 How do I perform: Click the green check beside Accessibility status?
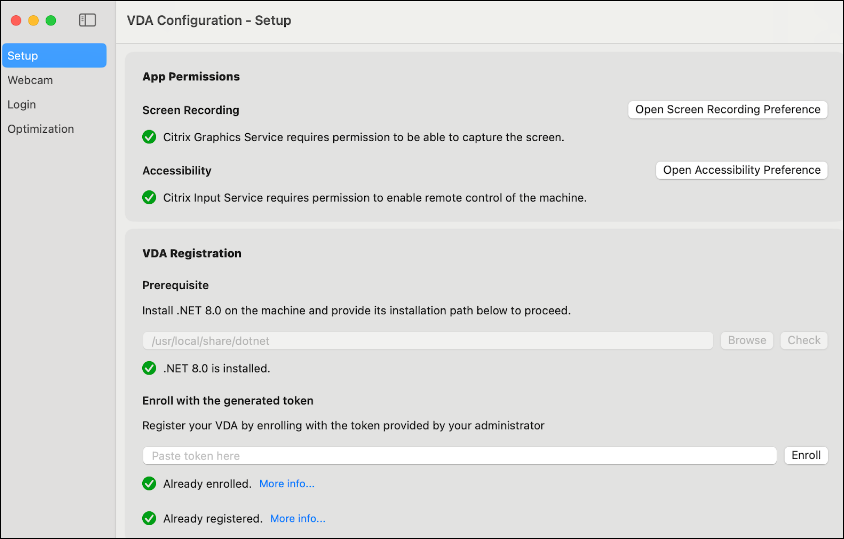149,198
